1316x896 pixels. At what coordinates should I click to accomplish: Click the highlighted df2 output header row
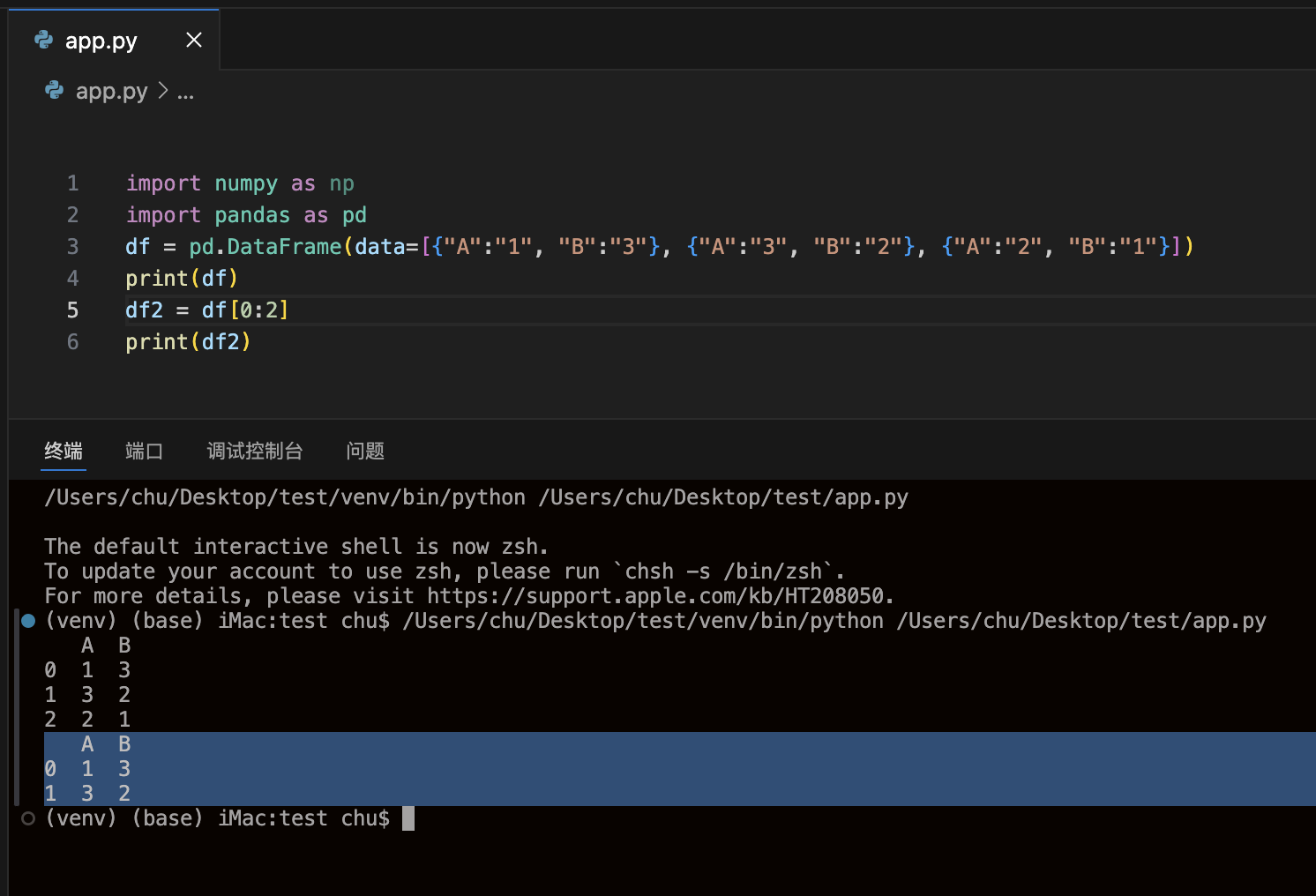(106, 744)
